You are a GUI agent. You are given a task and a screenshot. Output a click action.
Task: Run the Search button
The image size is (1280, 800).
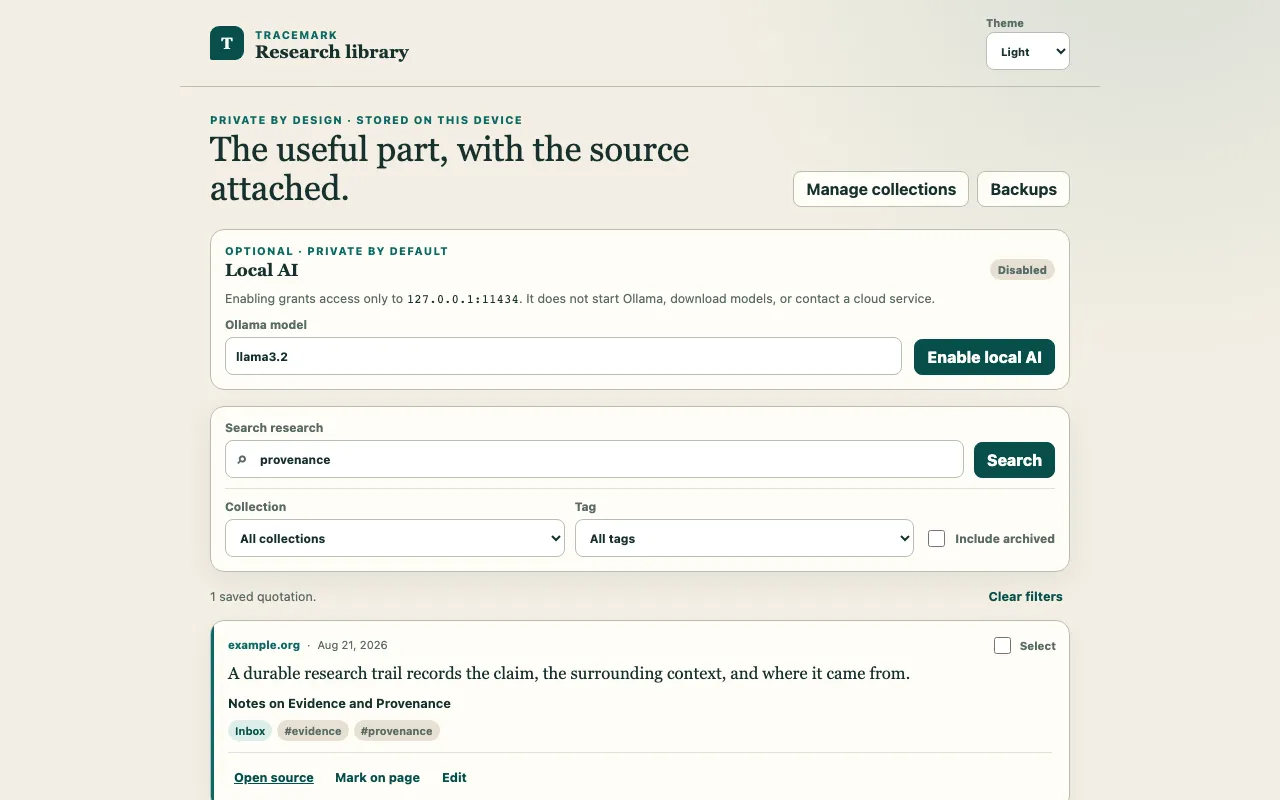pyautogui.click(x=1014, y=460)
